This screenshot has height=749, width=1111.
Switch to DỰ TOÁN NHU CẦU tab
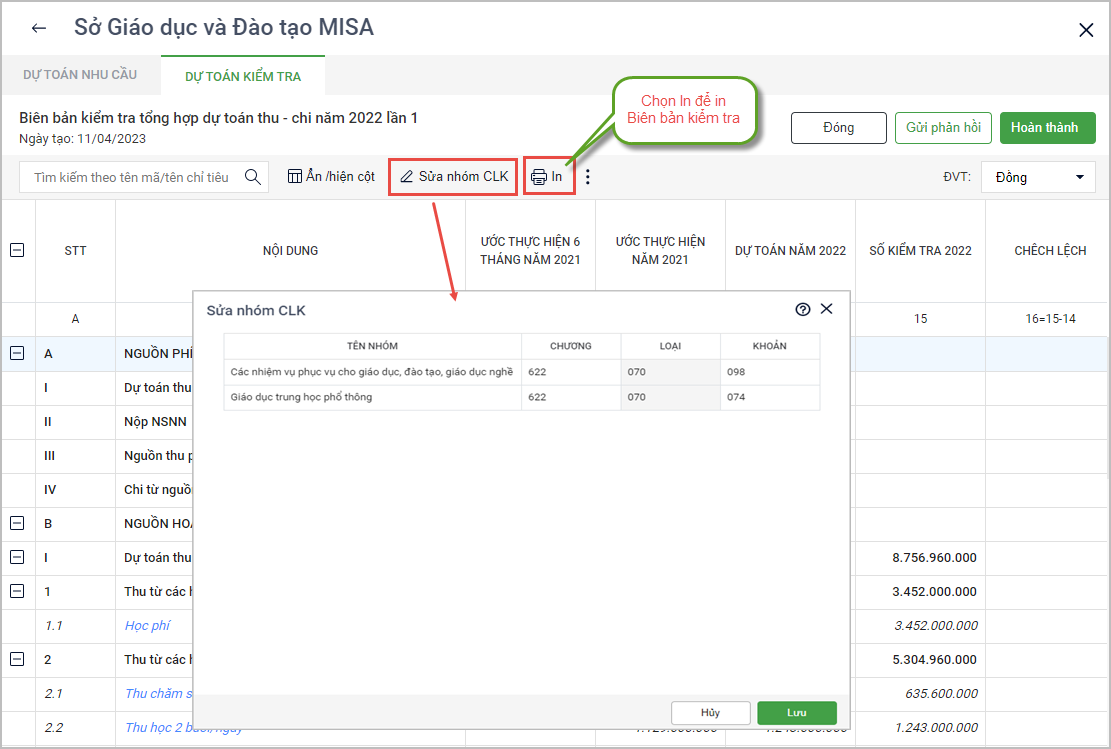coord(80,75)
